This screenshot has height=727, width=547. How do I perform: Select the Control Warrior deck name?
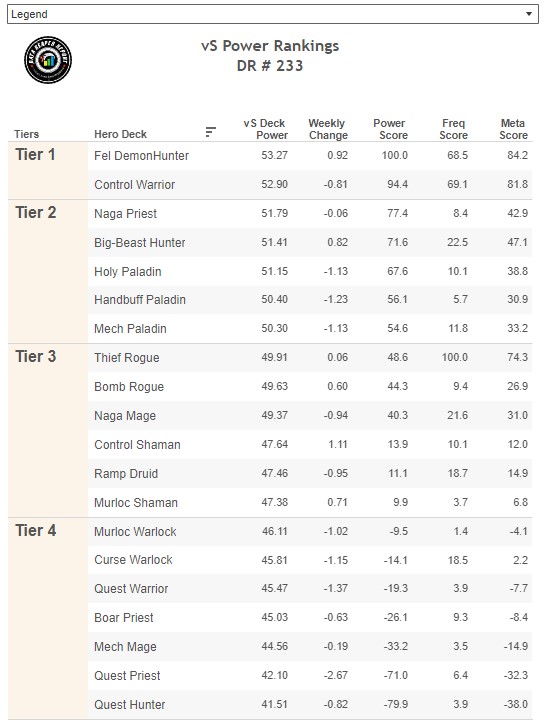(x=134, y=185)
